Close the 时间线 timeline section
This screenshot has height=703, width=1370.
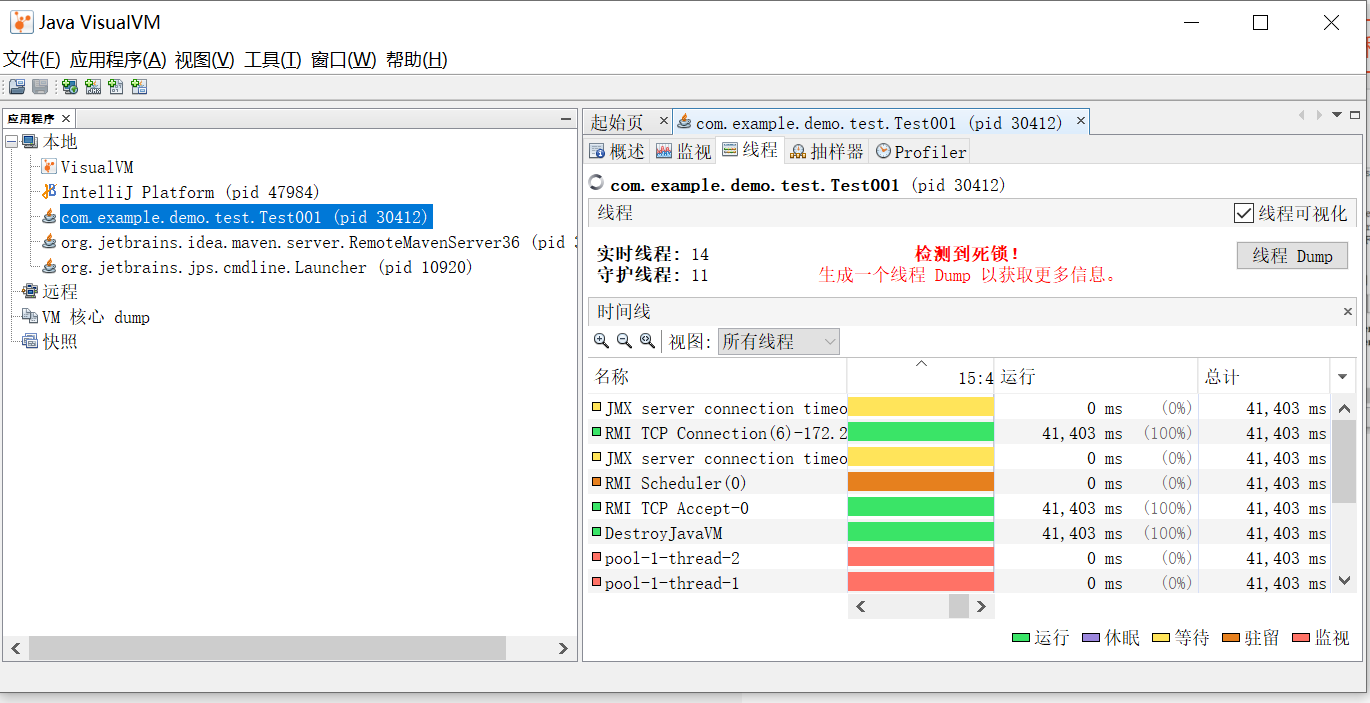1348,312
